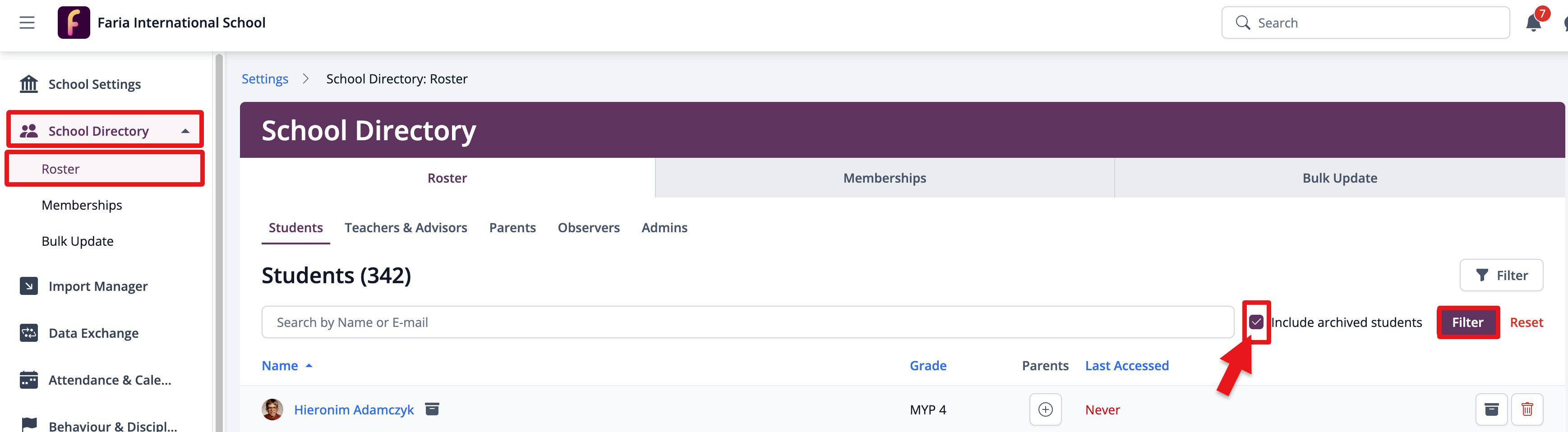Sort the list by Name column
The image size is (1568, 432).
pos(280,366)
